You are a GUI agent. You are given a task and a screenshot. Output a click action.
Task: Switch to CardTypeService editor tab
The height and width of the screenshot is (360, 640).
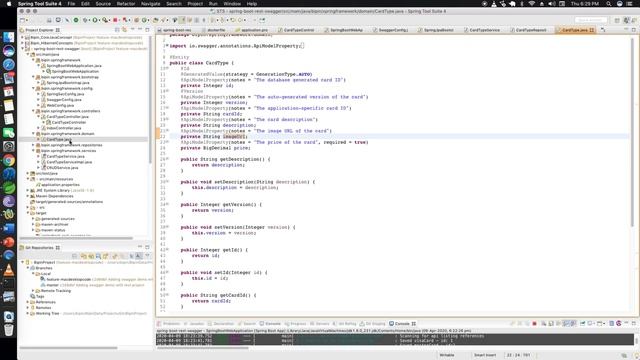coord(484,30)
